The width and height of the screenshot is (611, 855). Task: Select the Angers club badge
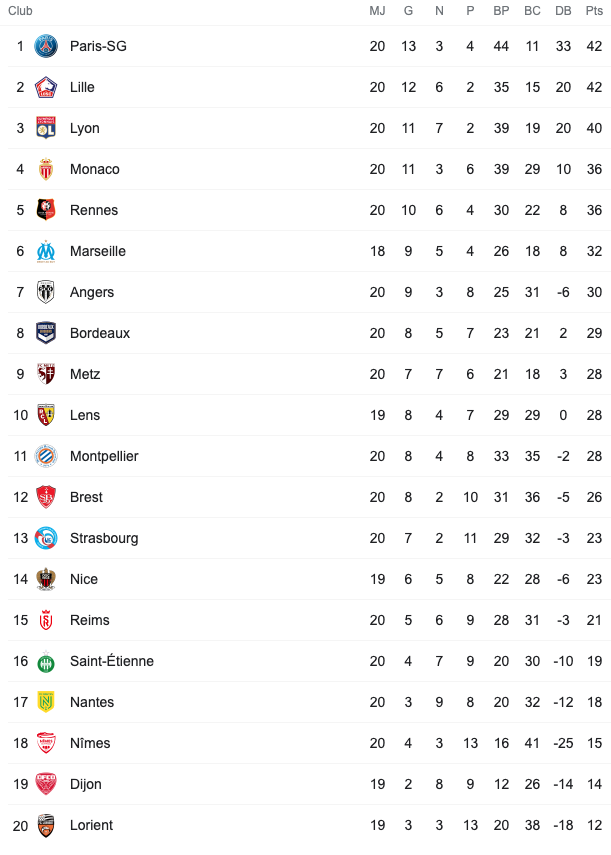tap(46, 292)
